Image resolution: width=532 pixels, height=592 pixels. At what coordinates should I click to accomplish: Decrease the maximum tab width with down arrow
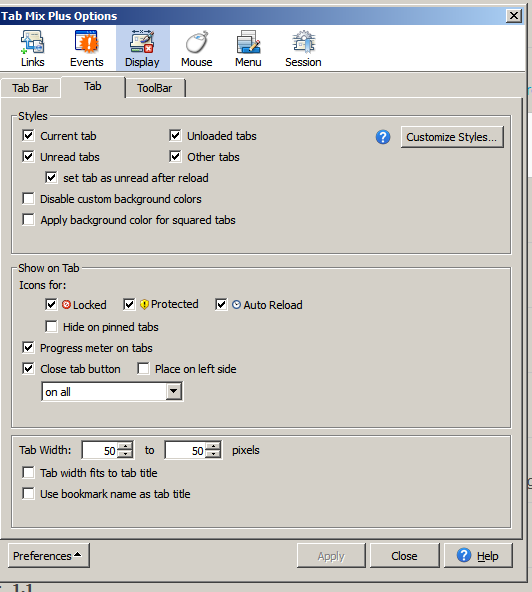pos(213,454)
